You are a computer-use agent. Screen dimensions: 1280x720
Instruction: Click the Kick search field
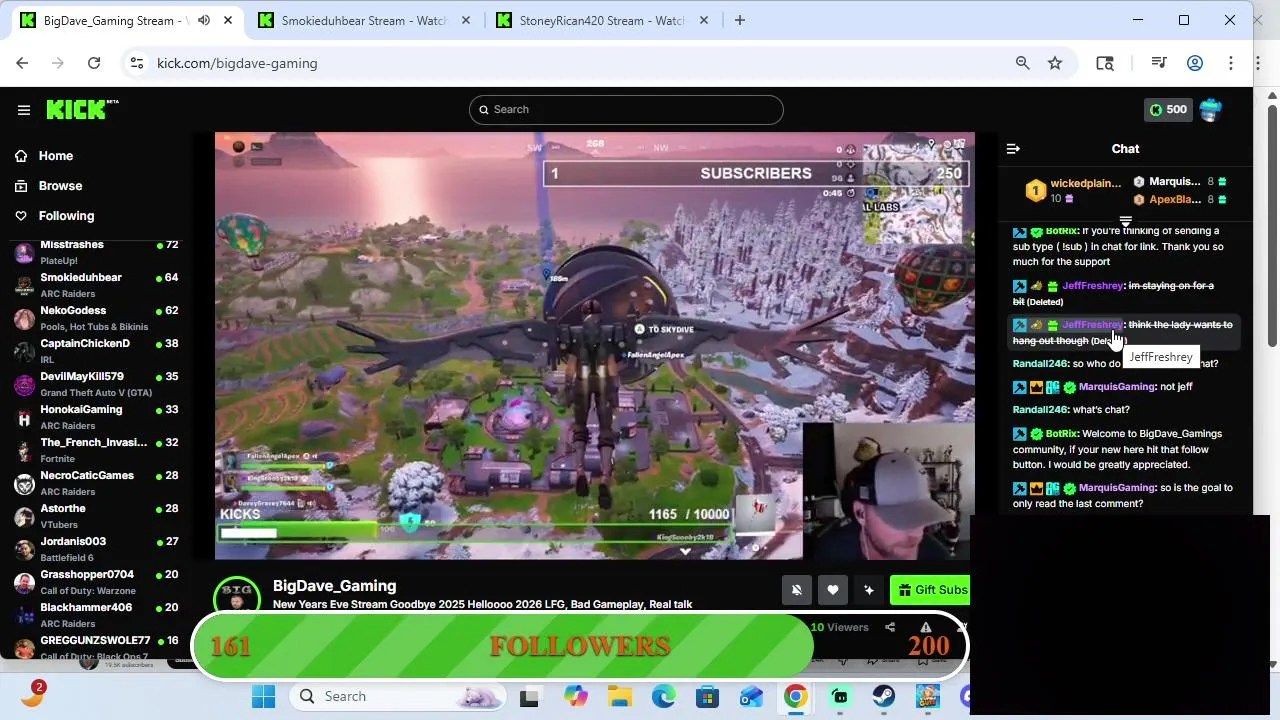tap(626, 110)
